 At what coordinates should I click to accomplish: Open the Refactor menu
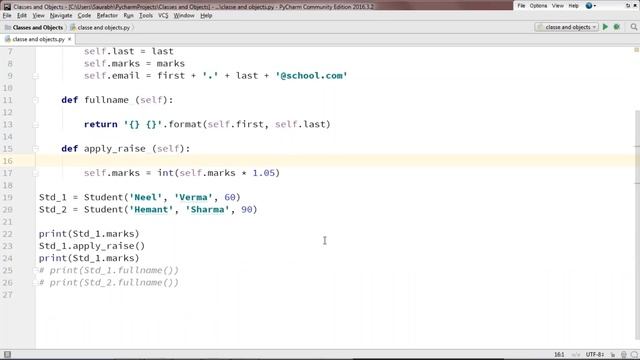[107, 16]
